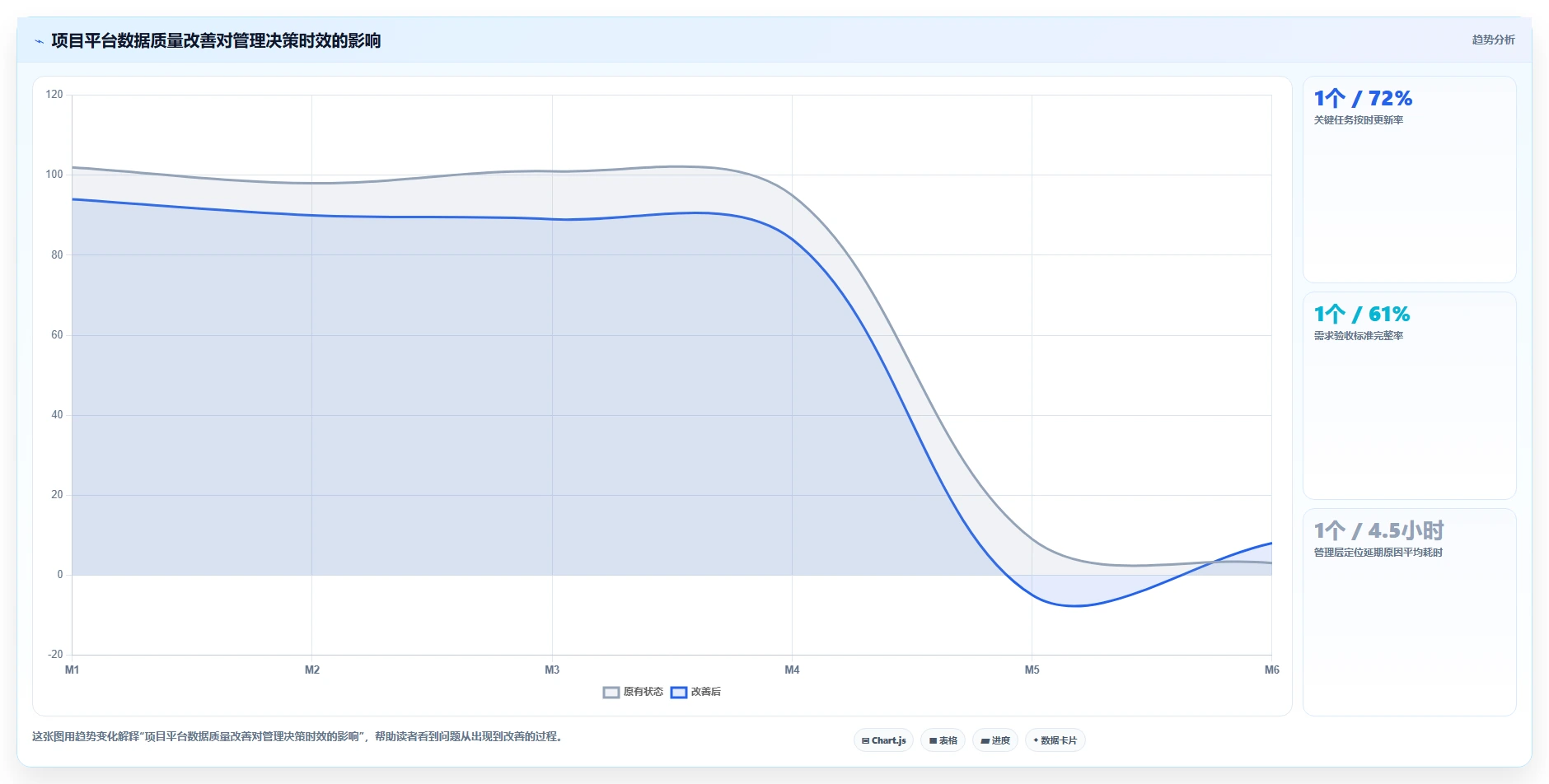Click the 需求验收标准完整率 label
The image size is (1549, 784).
[1358, 336]
